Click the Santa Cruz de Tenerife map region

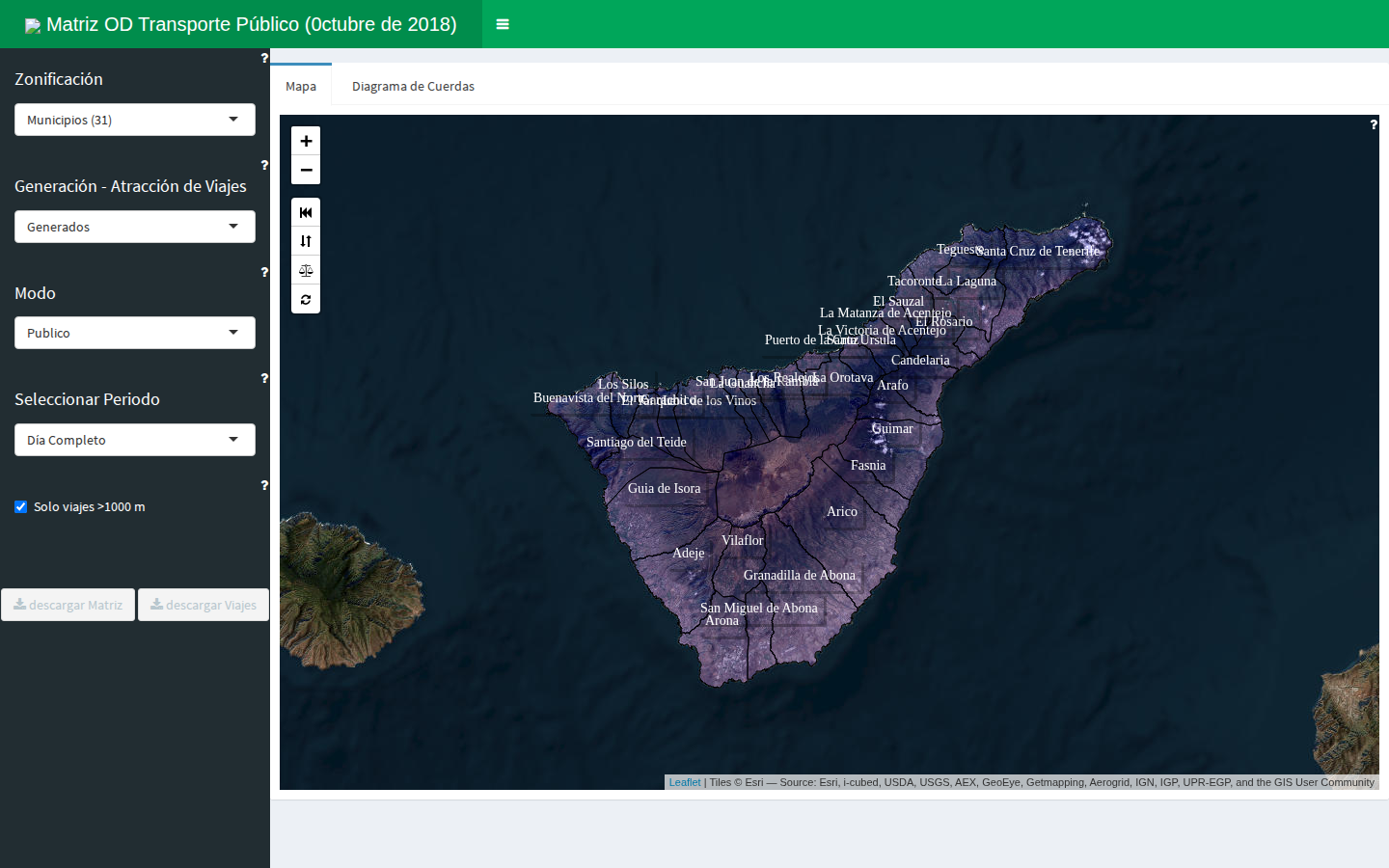[1037, 251]
